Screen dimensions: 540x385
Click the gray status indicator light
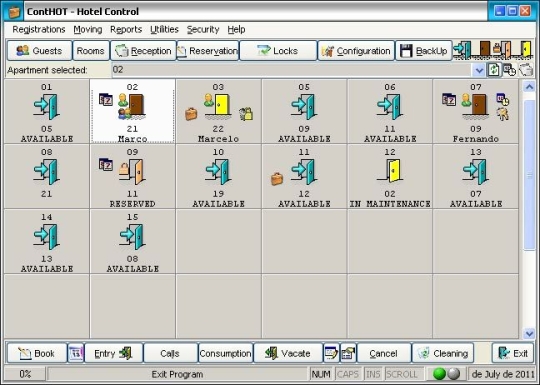click(x=454, y=374)
